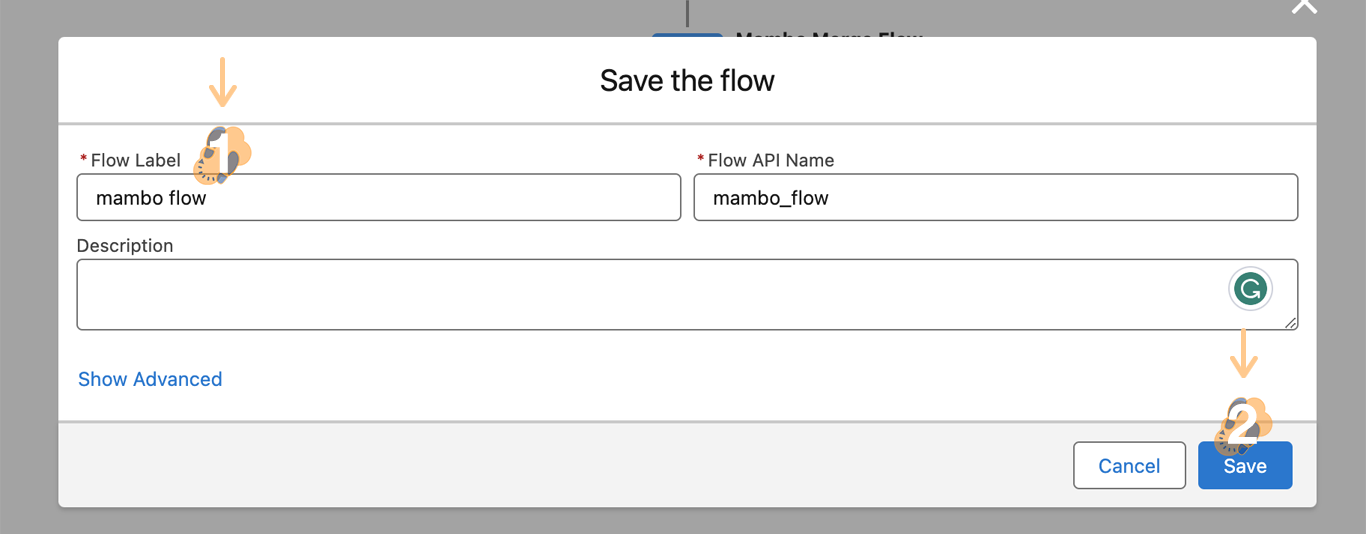Click the orange arrow above Save
This screenshot has height=534, width=1366.
pyautogui.click(x=1243, y=353)
